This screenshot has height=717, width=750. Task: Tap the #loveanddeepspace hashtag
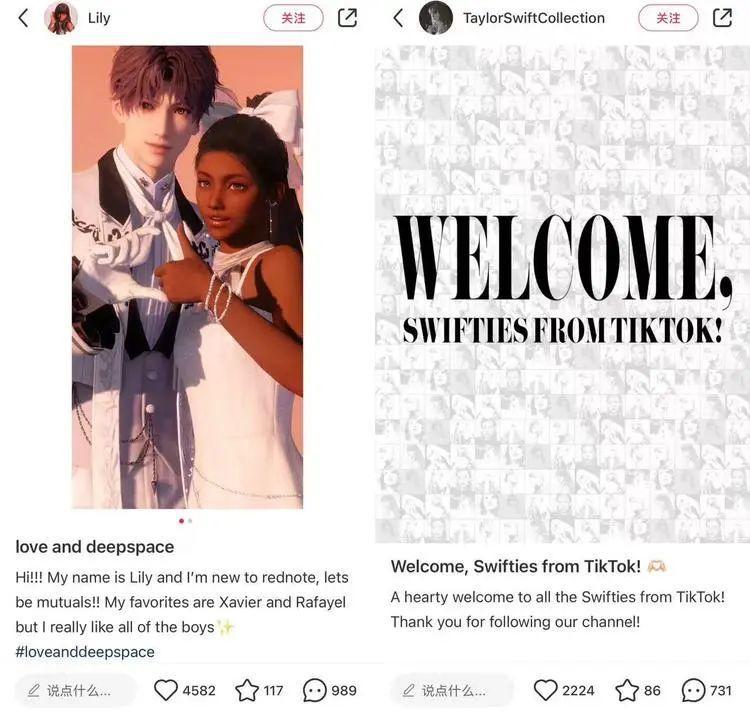click(85, 652)
